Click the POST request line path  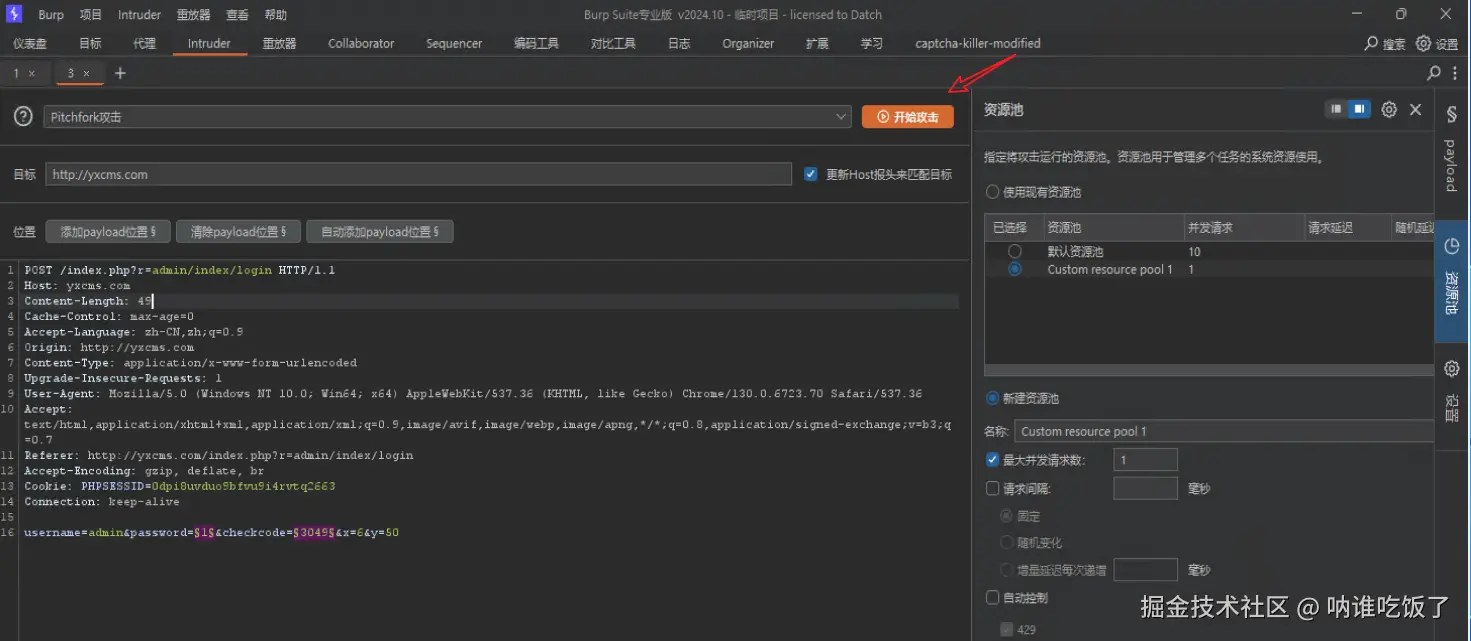coord(165,270)
